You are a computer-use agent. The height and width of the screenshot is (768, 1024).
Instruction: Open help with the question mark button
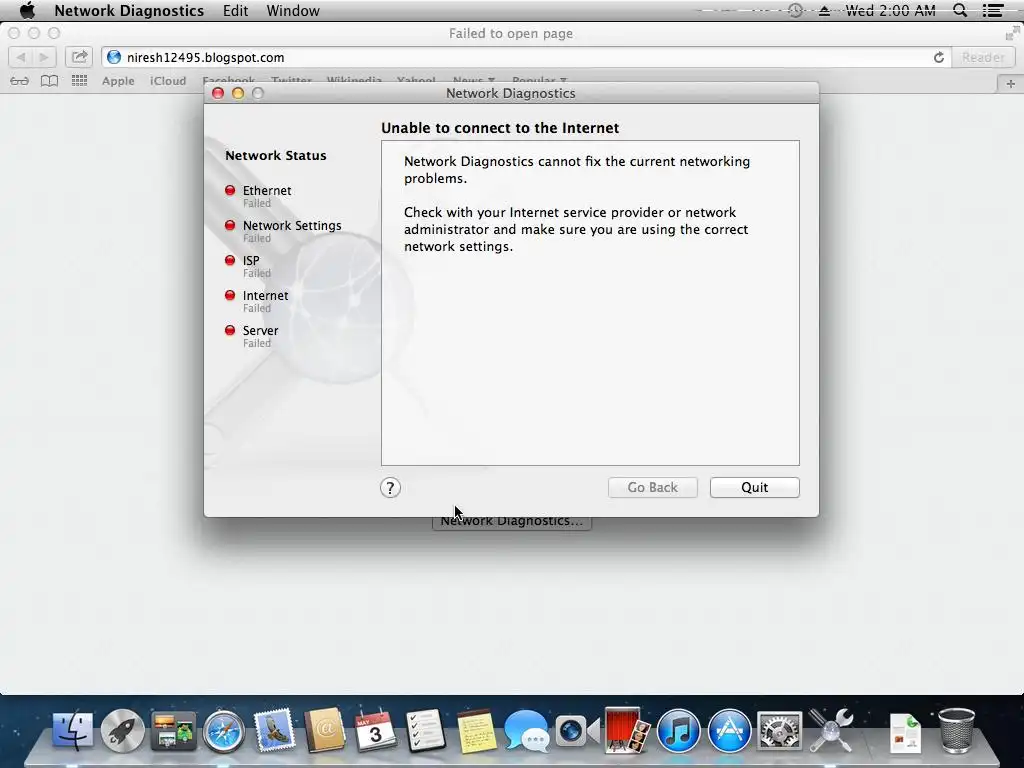coord(390,488)
